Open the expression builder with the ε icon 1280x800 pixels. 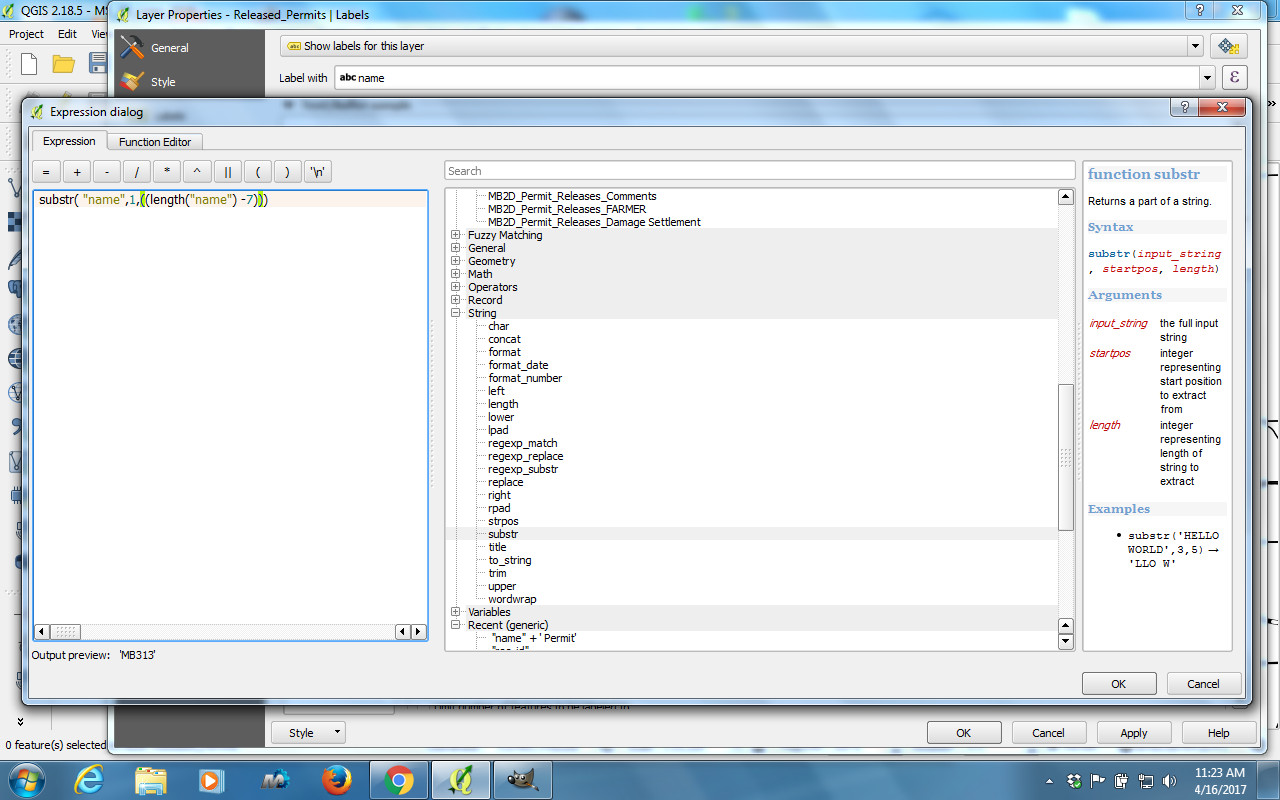1234,77
